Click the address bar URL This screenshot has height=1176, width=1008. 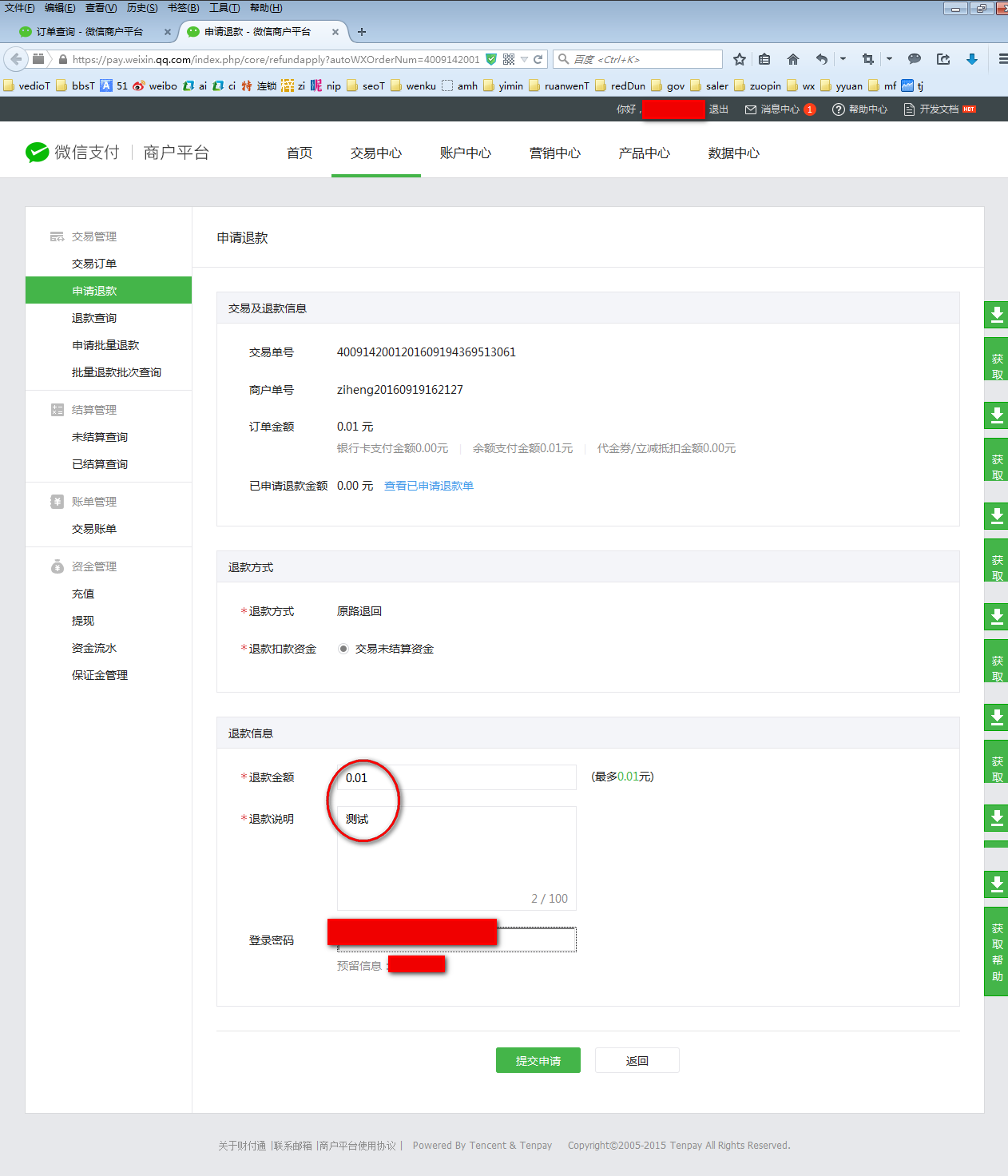tap(276, 59)
